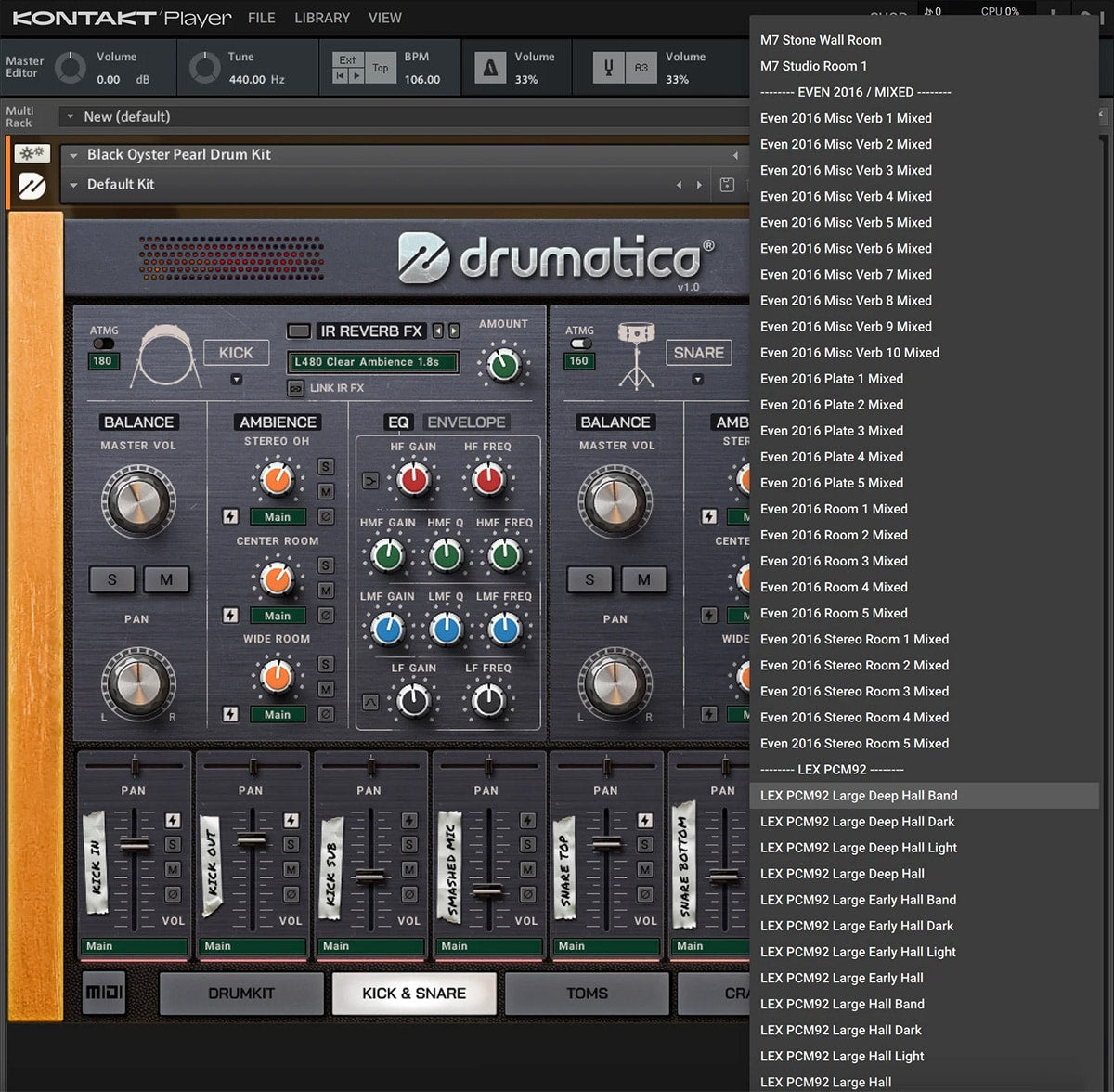Image resolution: width=1114 pixels, height=1092 pixels.
Task: Expand the Default Kit snapshot dropdown
Action: (73, 185)
